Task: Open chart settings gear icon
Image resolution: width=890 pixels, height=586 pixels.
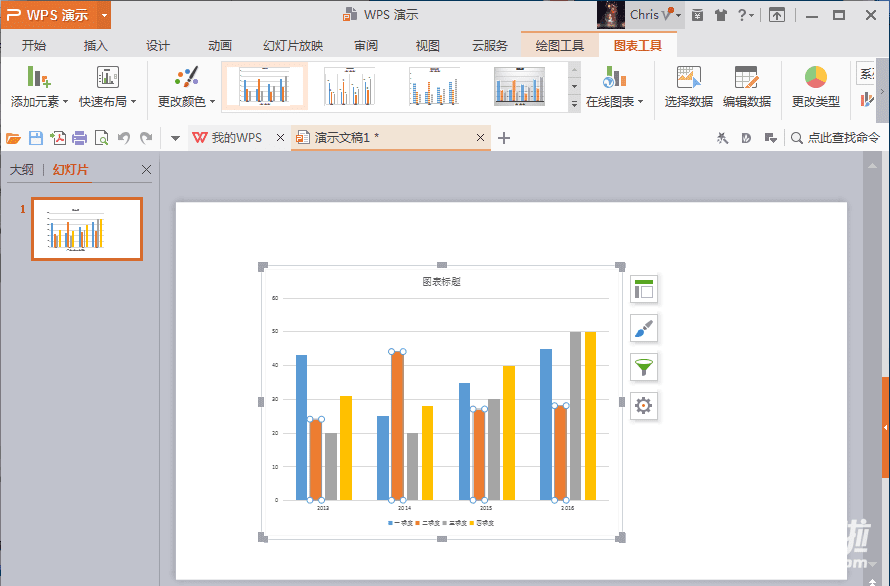Action: coord(644,405)
